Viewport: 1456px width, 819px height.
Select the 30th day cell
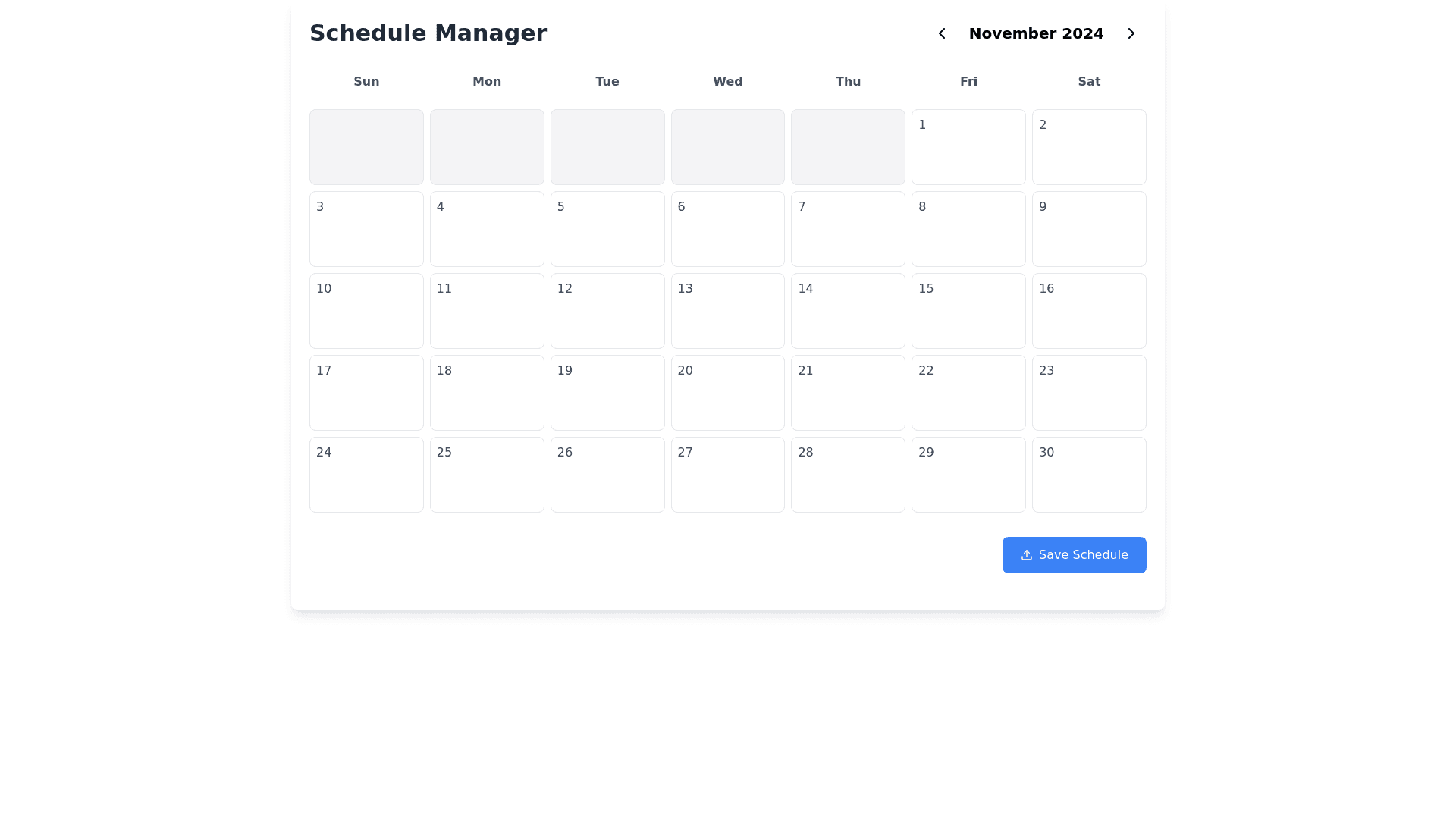click(x=1088, y=475)
